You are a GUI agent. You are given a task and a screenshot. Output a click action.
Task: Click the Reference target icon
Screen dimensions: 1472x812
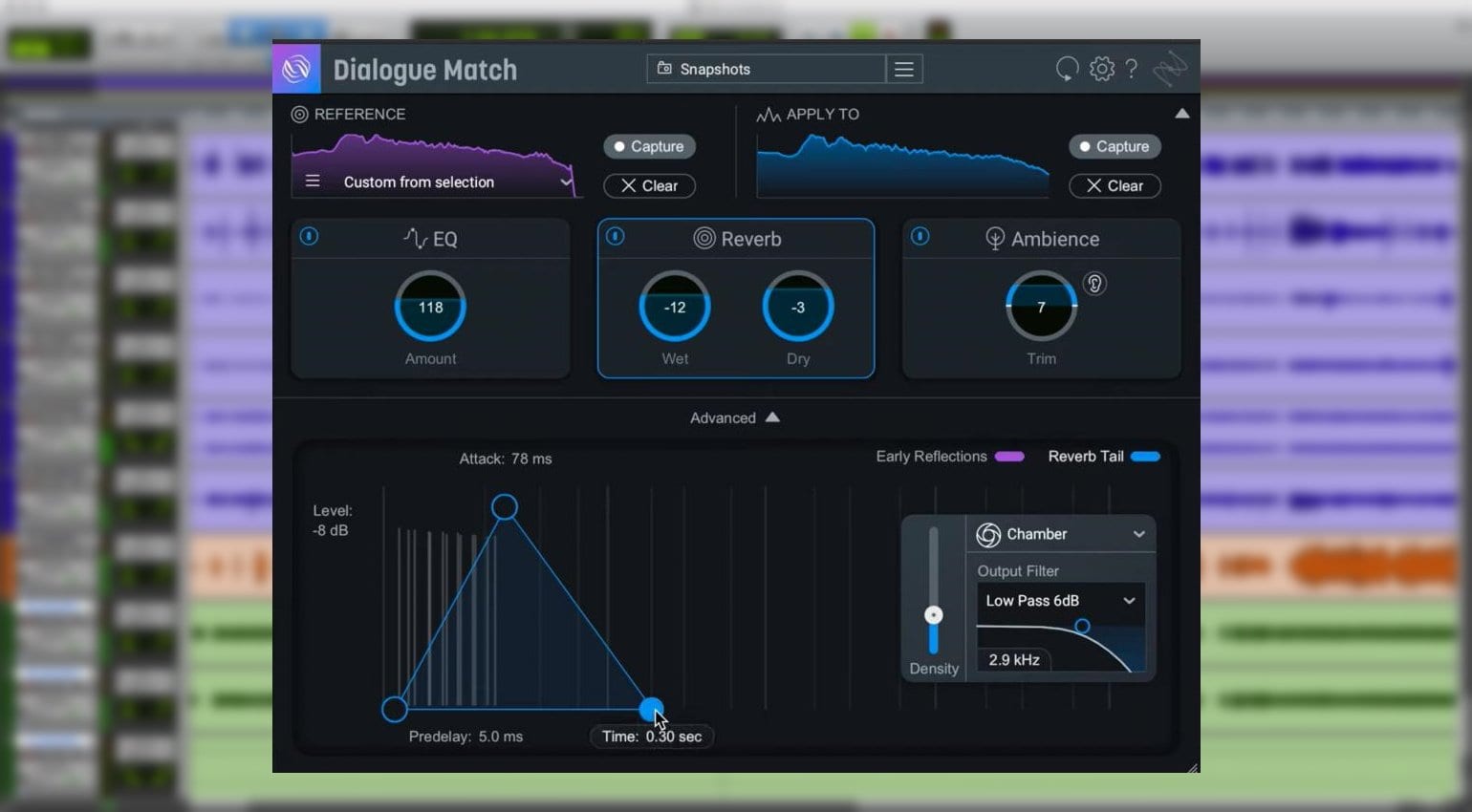point(299,115)
